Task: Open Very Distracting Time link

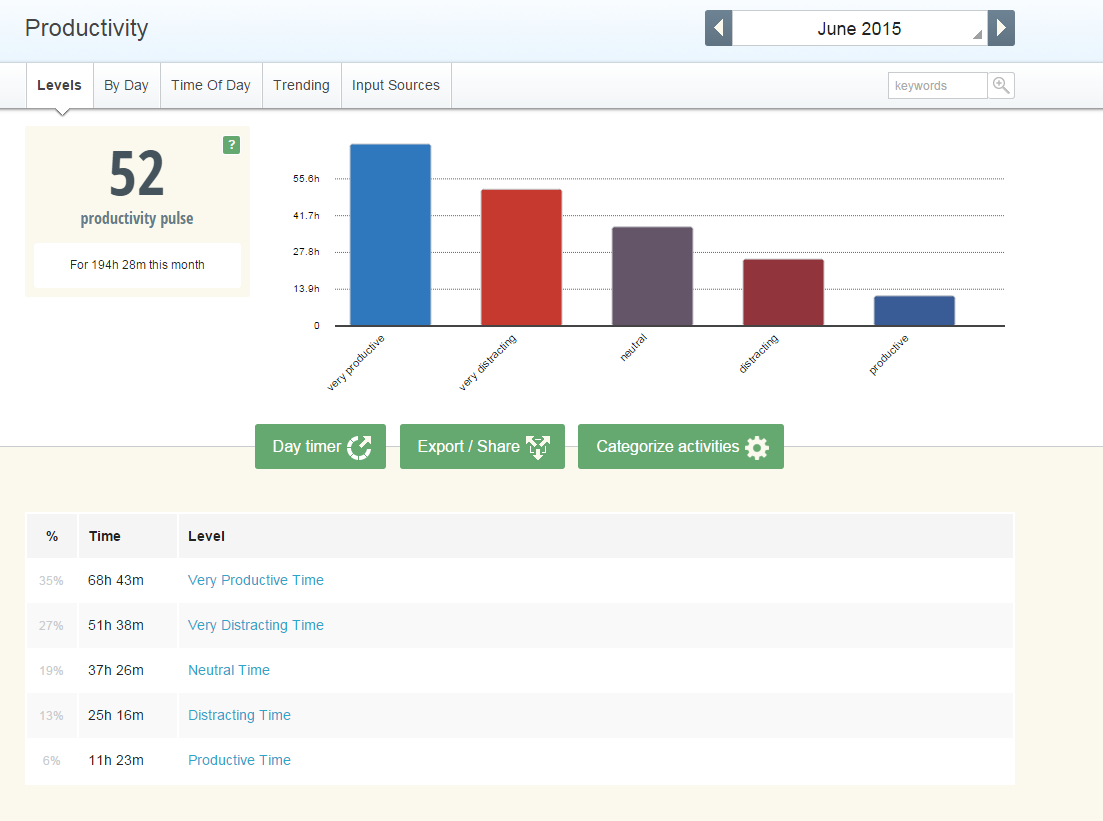Action: pyautogui.click(x=255, y=625)
